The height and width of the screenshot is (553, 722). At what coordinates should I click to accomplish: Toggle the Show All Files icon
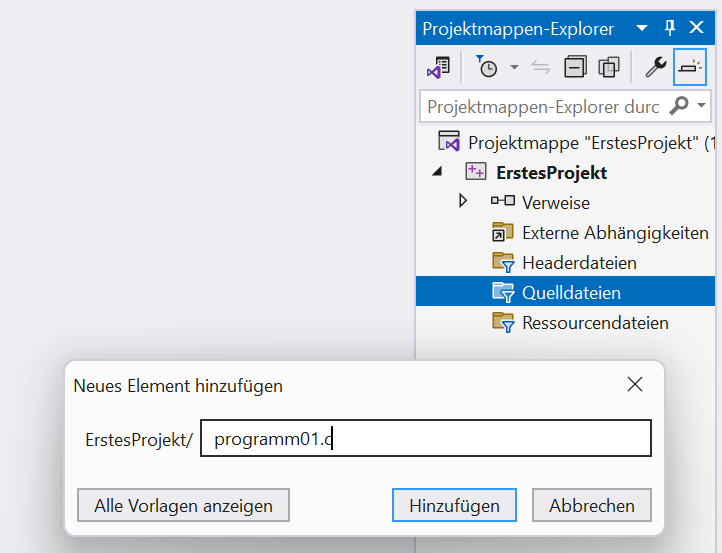[x=608, y=68]
